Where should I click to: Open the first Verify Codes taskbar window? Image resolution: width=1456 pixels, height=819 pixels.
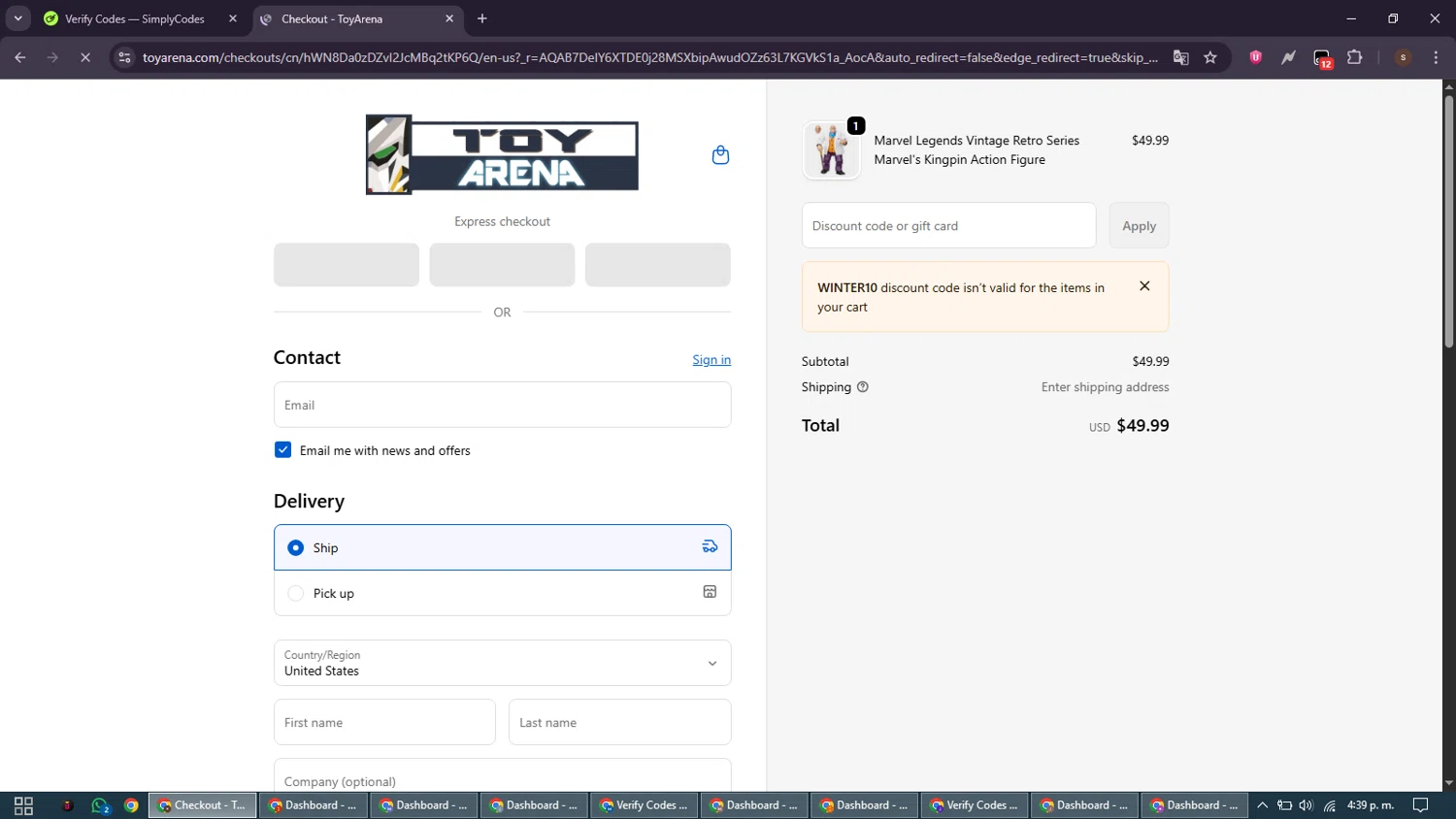click(644, 805)
